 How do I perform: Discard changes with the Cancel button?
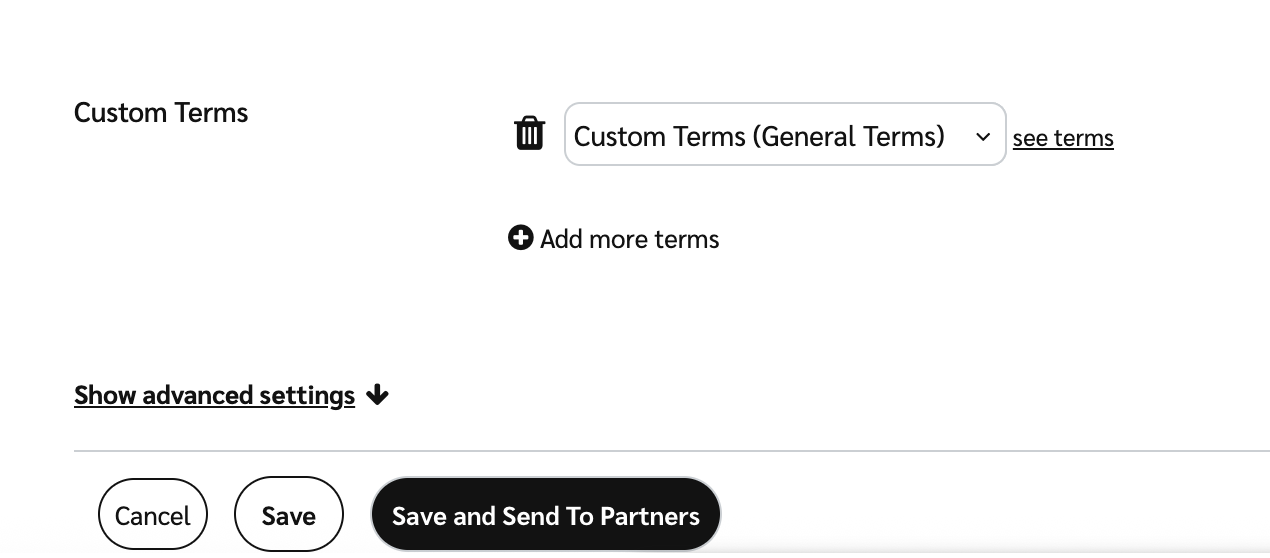coord(152,515)
